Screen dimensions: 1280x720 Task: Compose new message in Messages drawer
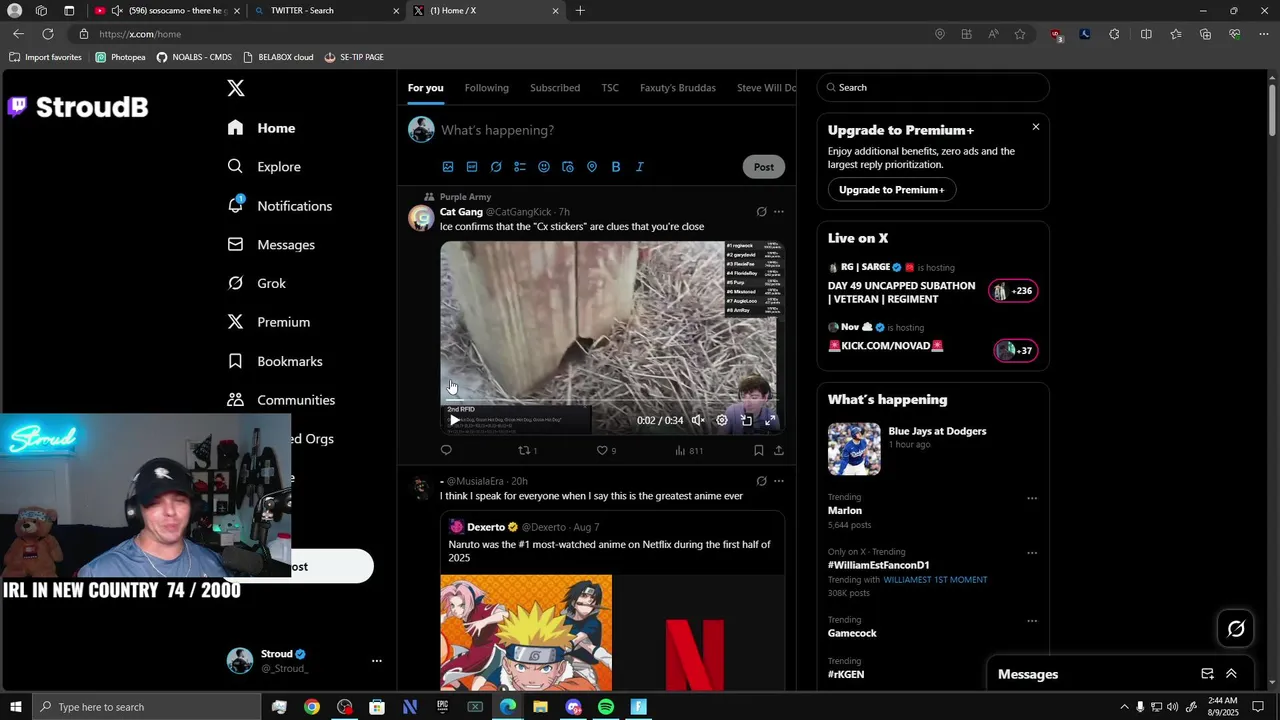pos(1207,674)
